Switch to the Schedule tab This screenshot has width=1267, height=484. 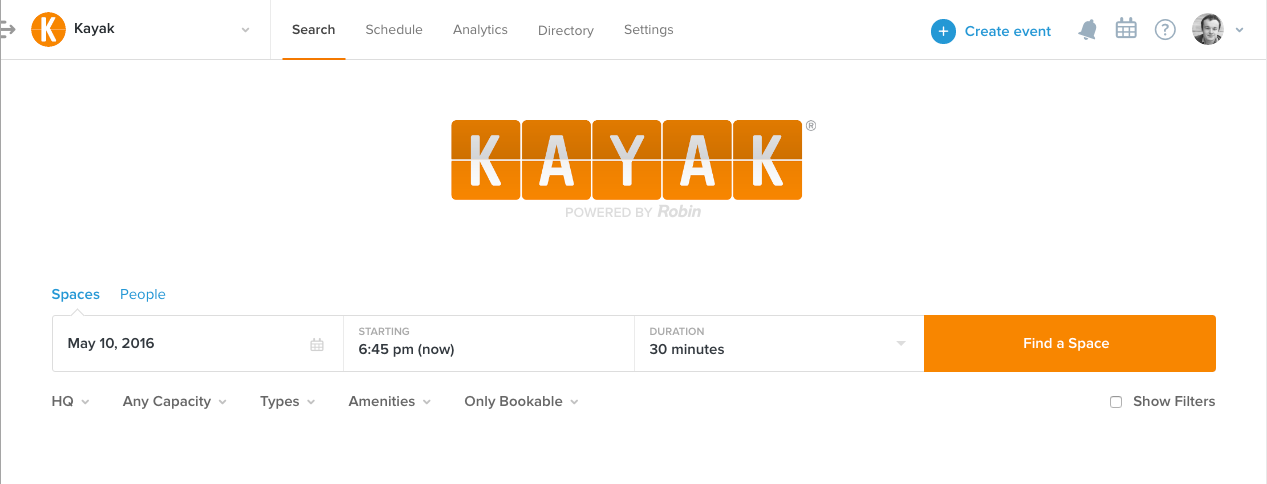pyautogui.click(x=394, y=30)
